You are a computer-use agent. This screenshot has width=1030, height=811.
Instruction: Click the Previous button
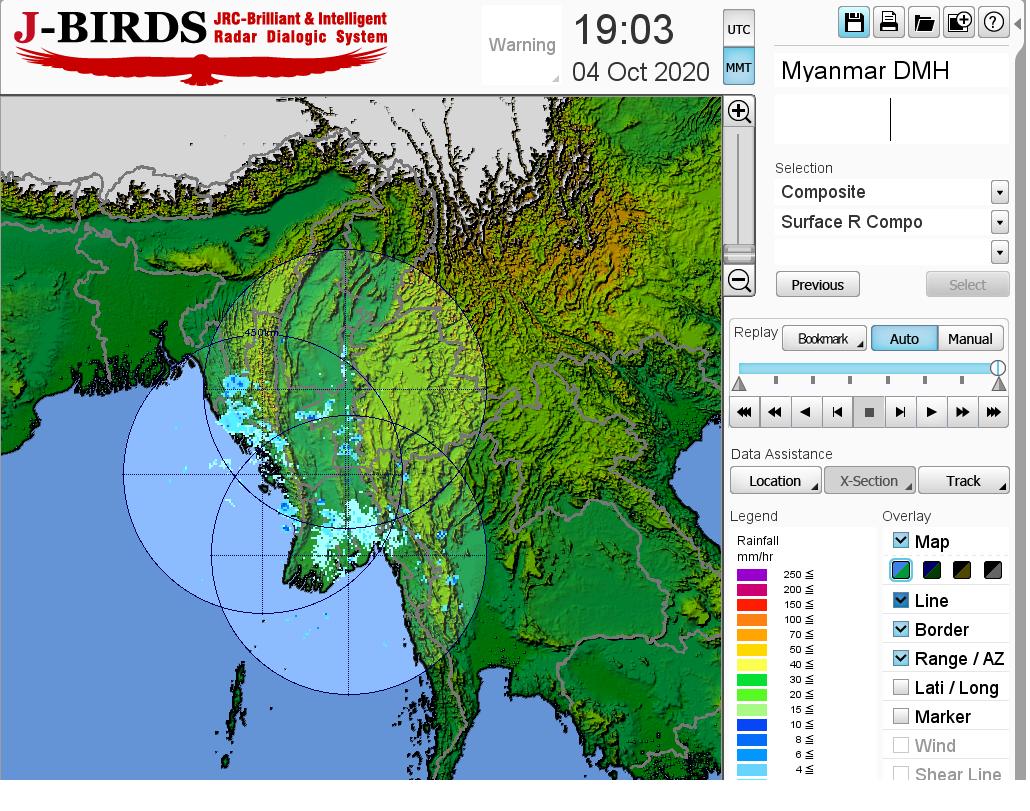coord(817,285)
